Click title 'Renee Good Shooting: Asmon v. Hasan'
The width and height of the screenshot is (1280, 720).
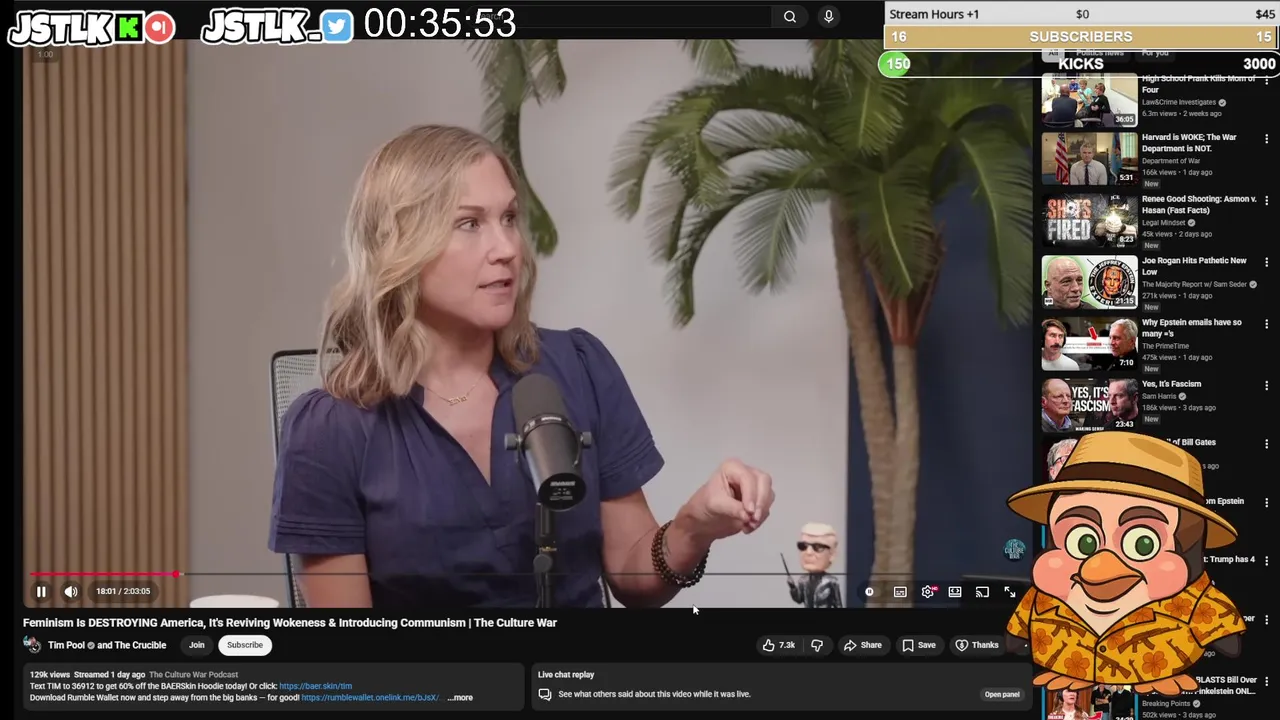click(1199, 205)
